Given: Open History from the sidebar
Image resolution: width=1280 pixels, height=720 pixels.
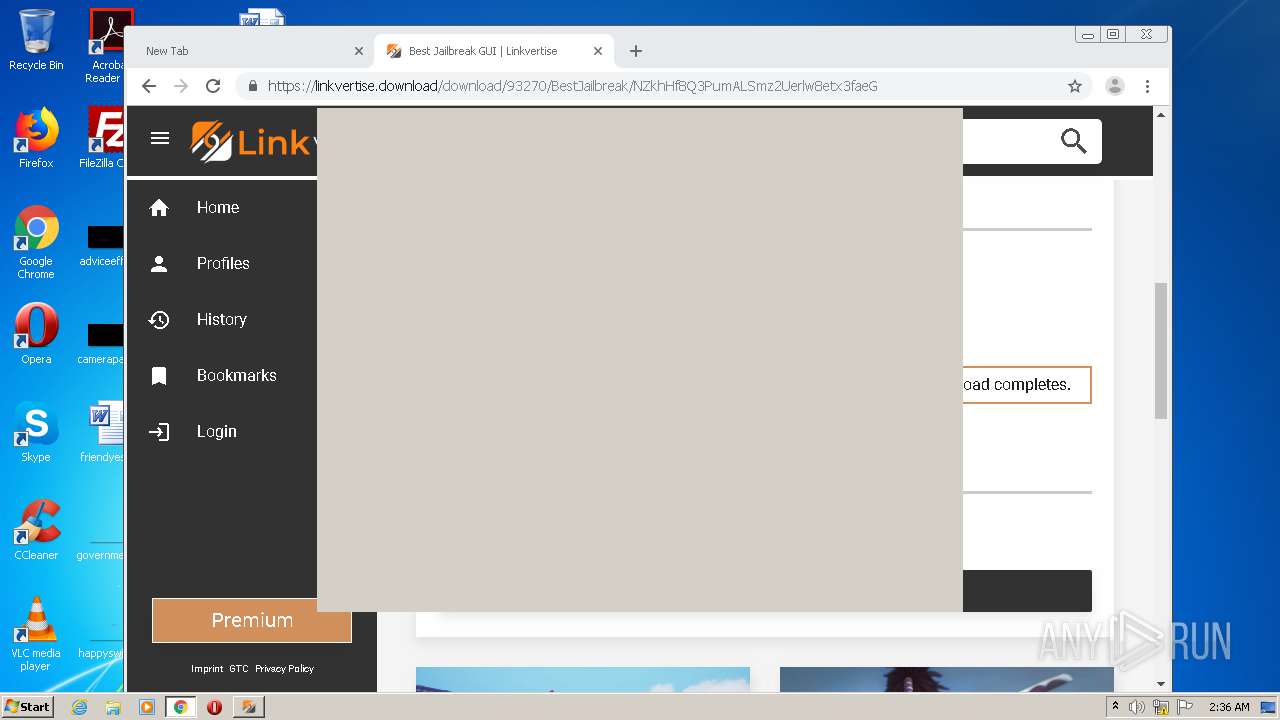Looking at the screenshot, I should 222,320.
